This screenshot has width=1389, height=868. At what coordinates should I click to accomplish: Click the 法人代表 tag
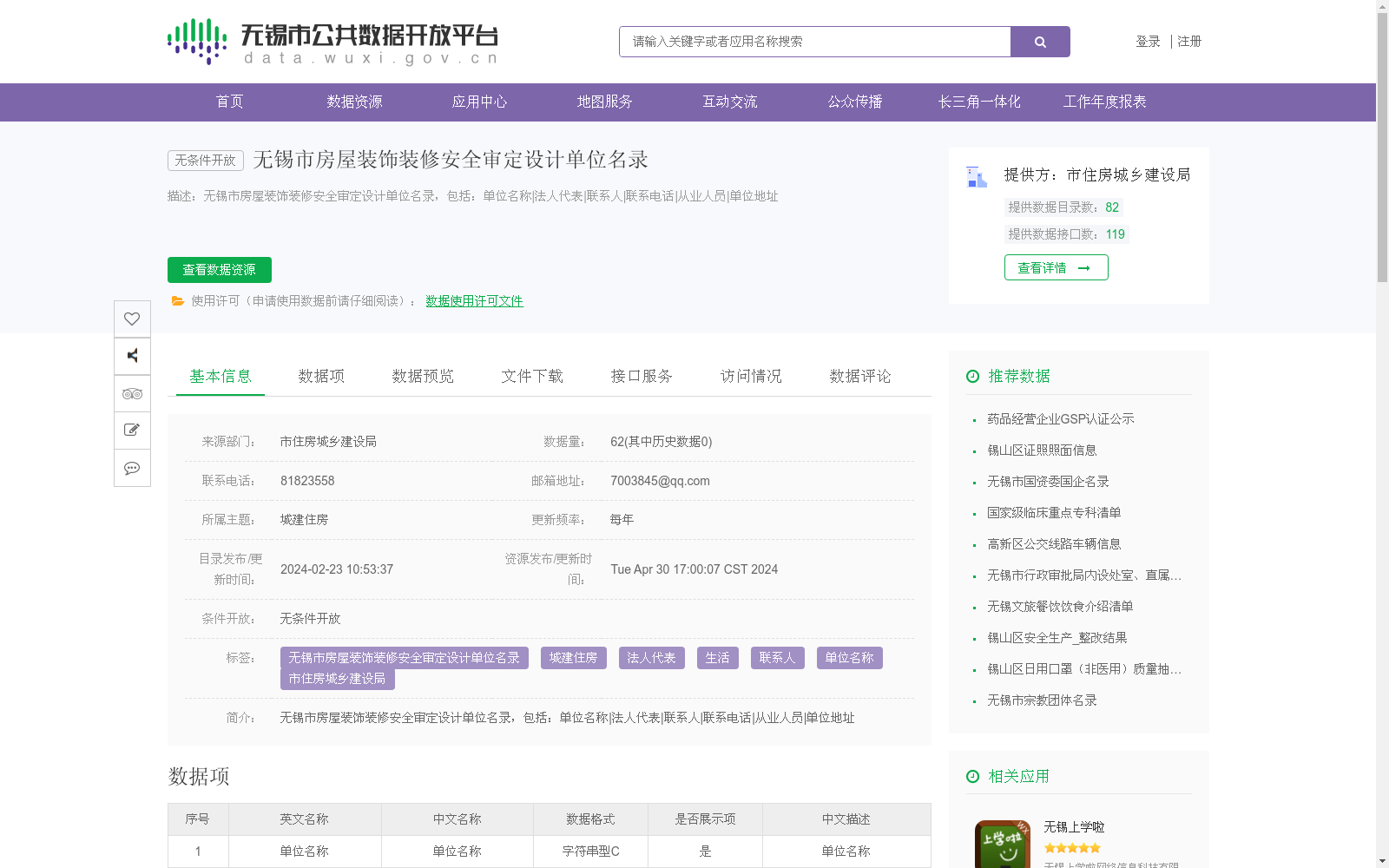click(652, 658)
